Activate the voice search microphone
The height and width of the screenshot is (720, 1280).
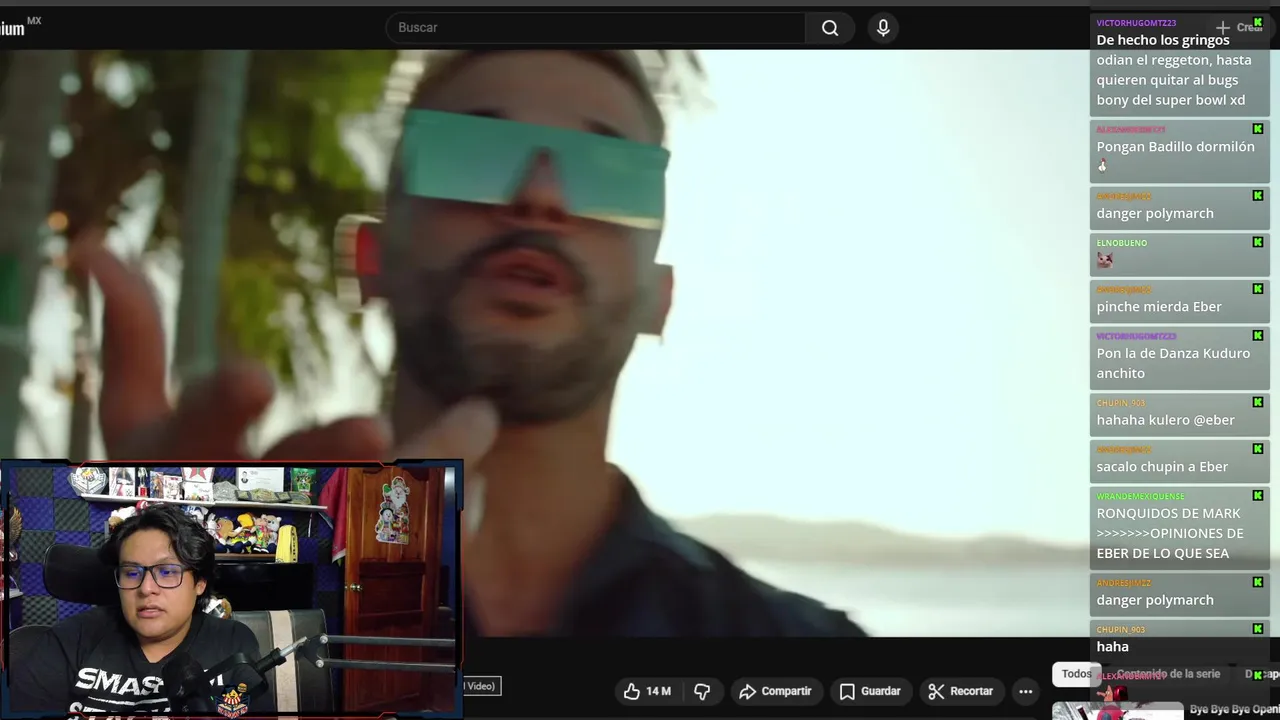click(x=883, y=28)
